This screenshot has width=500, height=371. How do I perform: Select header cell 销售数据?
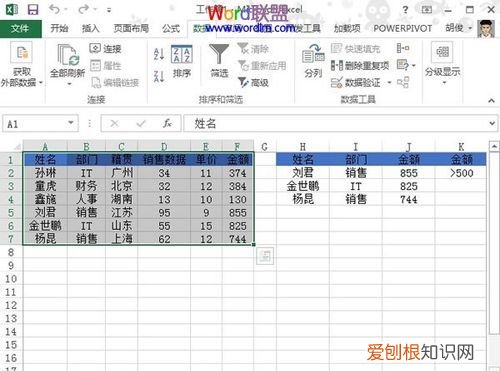164,160
